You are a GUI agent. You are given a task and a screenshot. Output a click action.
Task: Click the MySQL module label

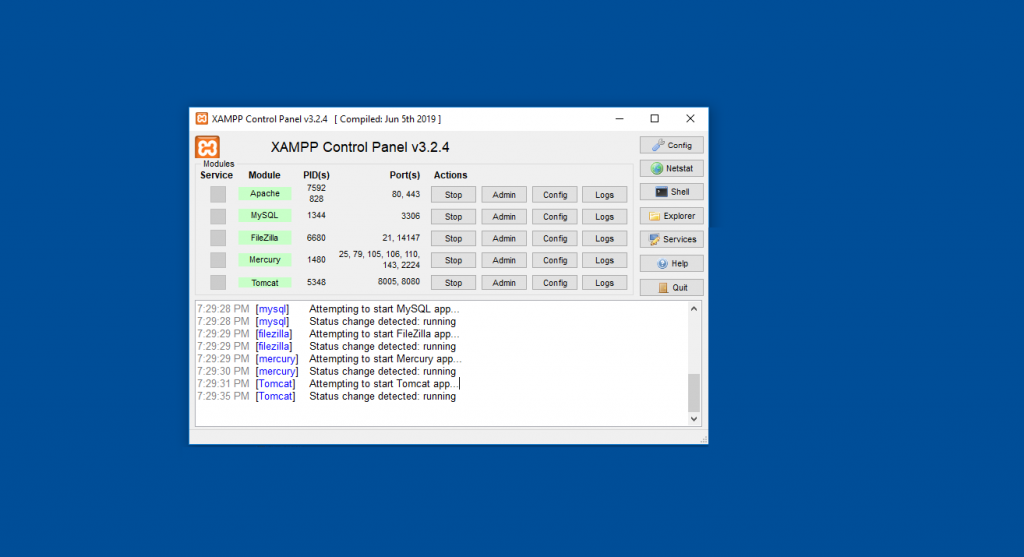tap(264, 215)
